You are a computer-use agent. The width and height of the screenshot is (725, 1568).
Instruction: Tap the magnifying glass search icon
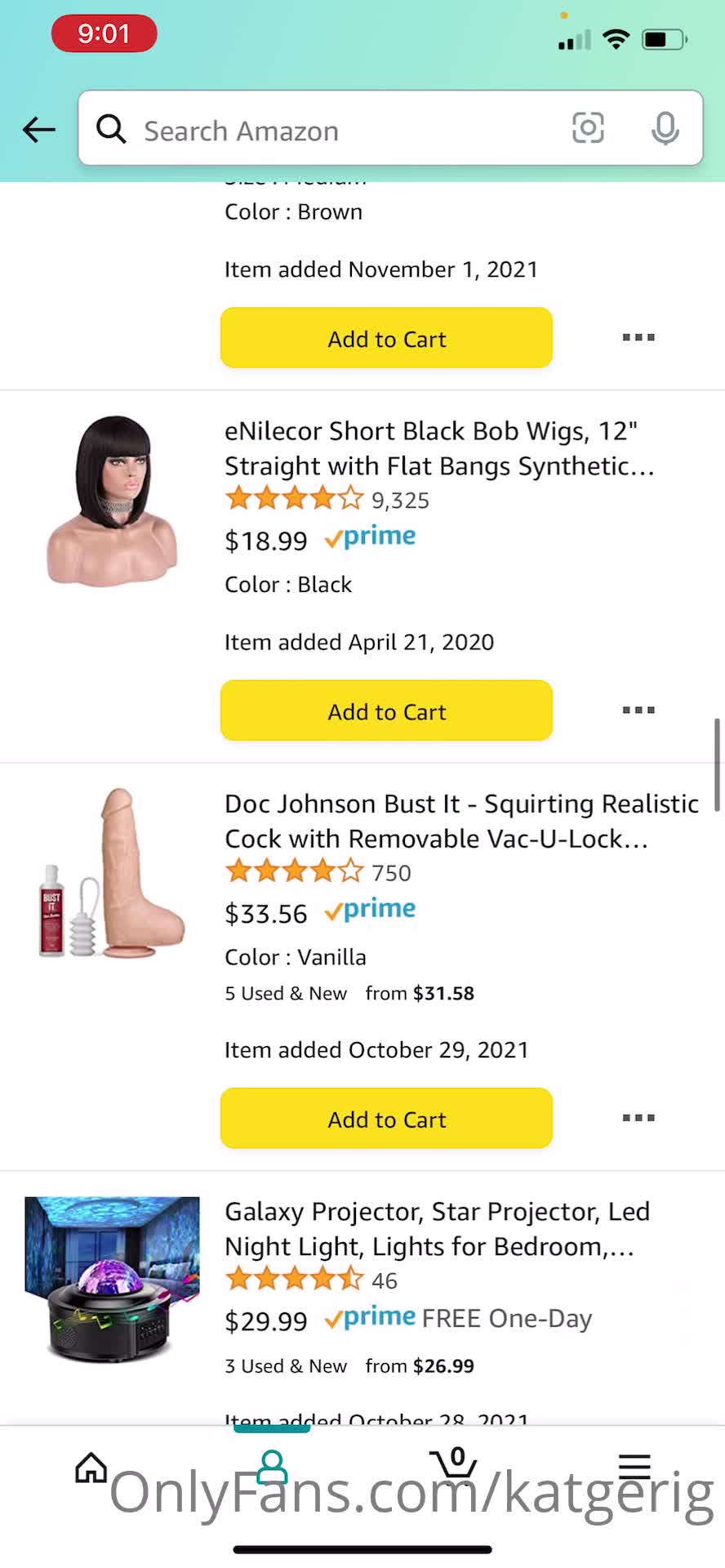(x=111, y=129)
